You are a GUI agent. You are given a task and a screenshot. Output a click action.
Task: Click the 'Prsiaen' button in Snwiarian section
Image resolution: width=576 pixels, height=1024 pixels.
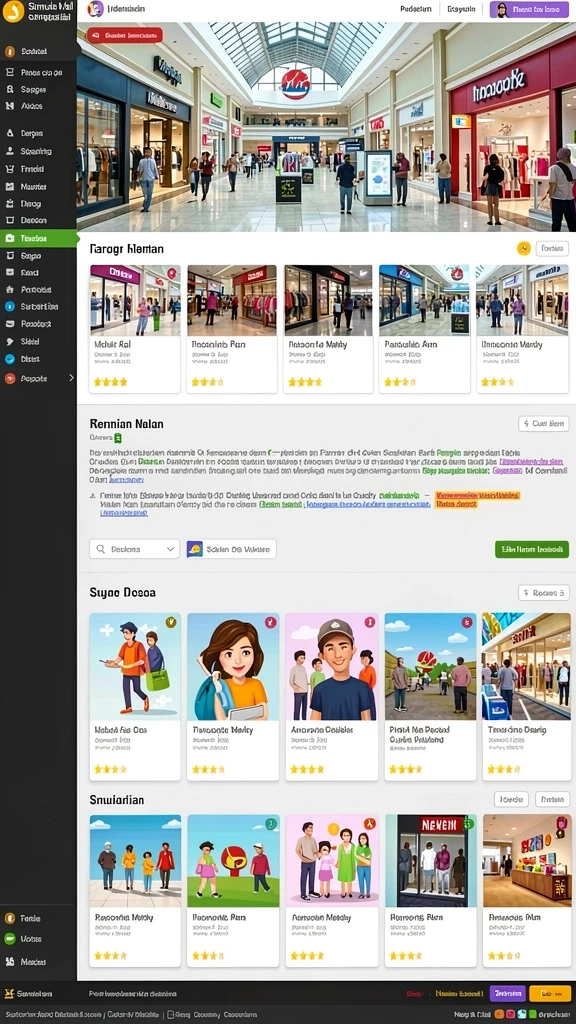tap(552, 799)
